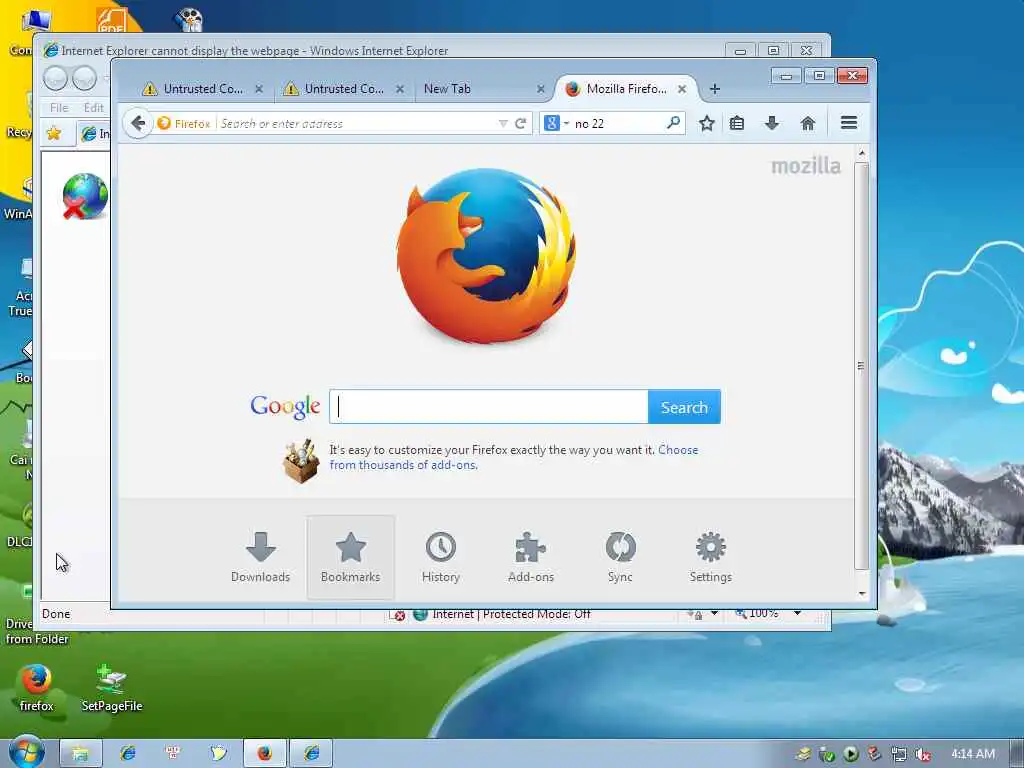Open the Firefox hamburger menu
The width and height of the screenshot is (1024, 768).
pyautogui.click(x=848, y=123)
